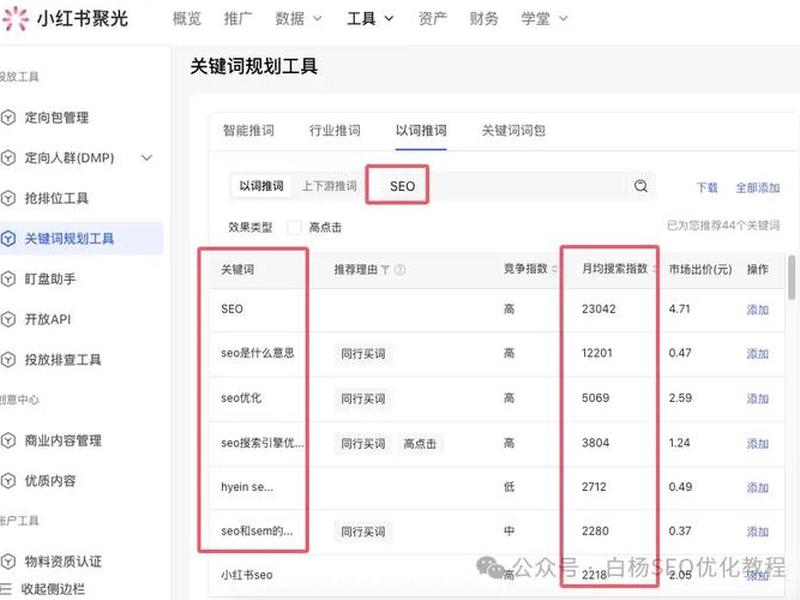This screenshot has height=600, width=800.
Task: Click the search index value 12201
Action: pos(597,353)
